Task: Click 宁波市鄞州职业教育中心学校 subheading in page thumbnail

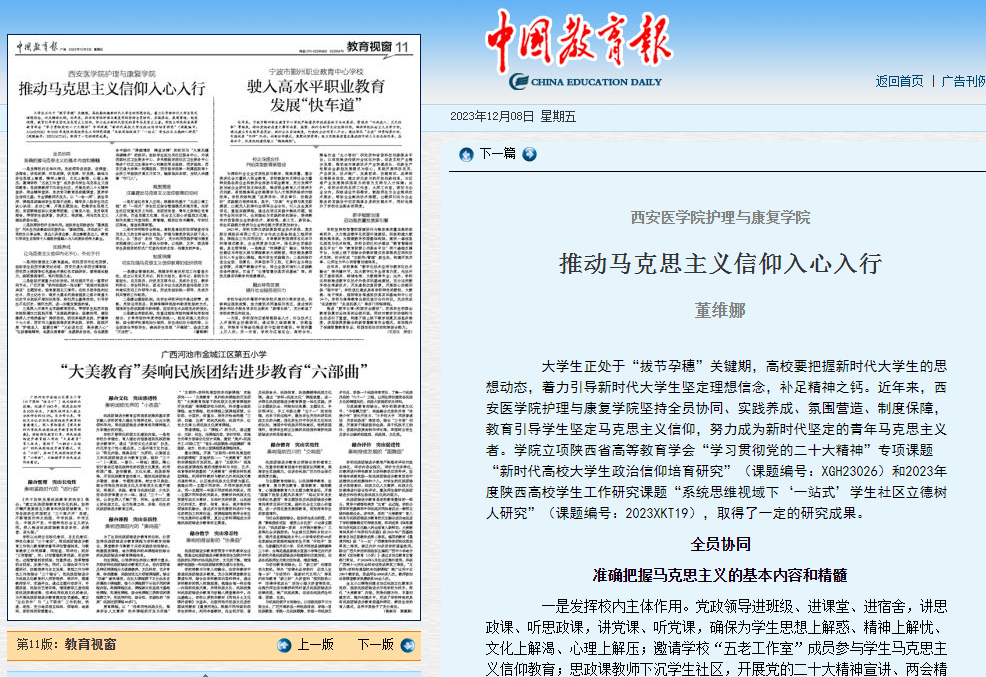Action: 316,72
